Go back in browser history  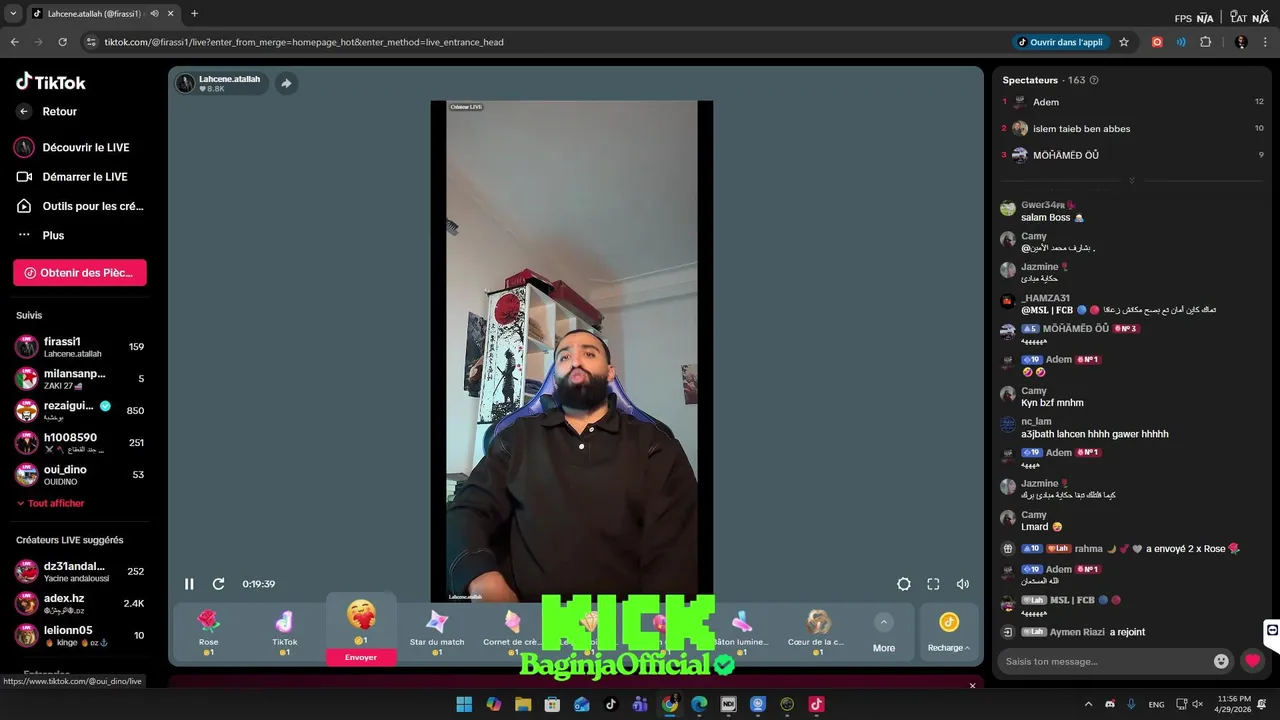tap(15, 42)
